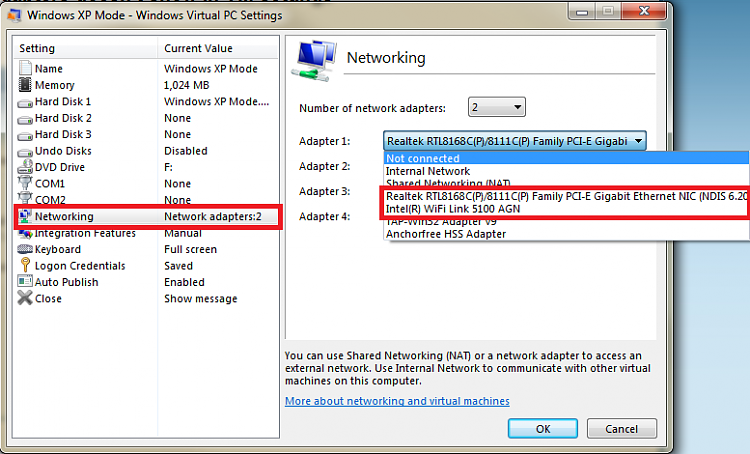Viewport: 750px width, 454px height.
Task: Pick the Realtek PCI-E Gigabit Ethernet NIC entry
Action: click(566, 196)
